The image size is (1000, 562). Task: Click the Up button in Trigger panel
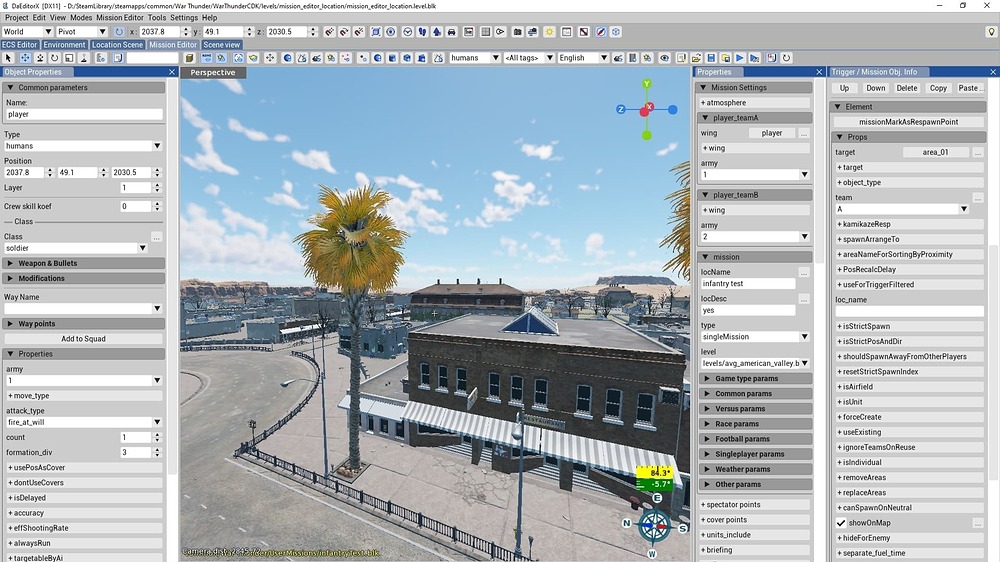844,88
